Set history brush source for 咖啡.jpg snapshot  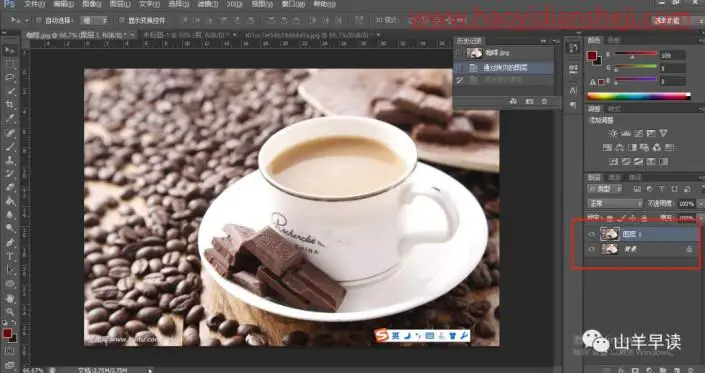tap(460, 53)
